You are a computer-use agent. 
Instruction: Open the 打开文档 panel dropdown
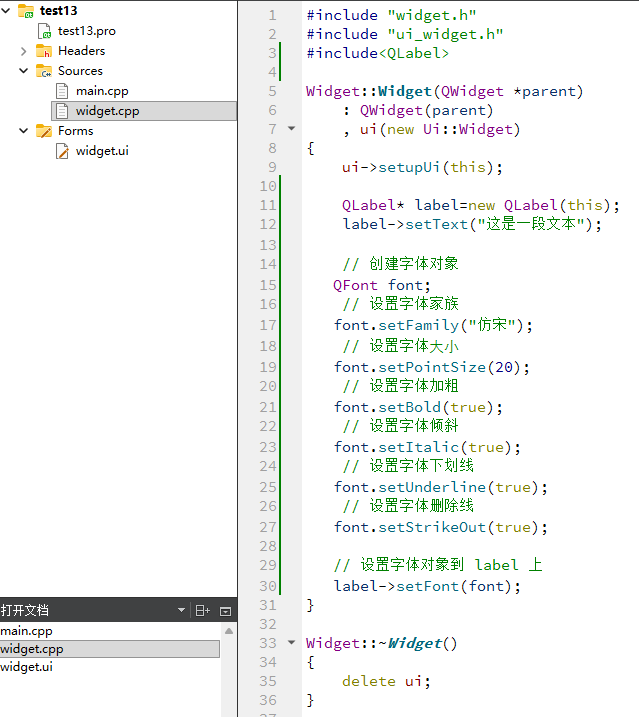coord(181,610)
